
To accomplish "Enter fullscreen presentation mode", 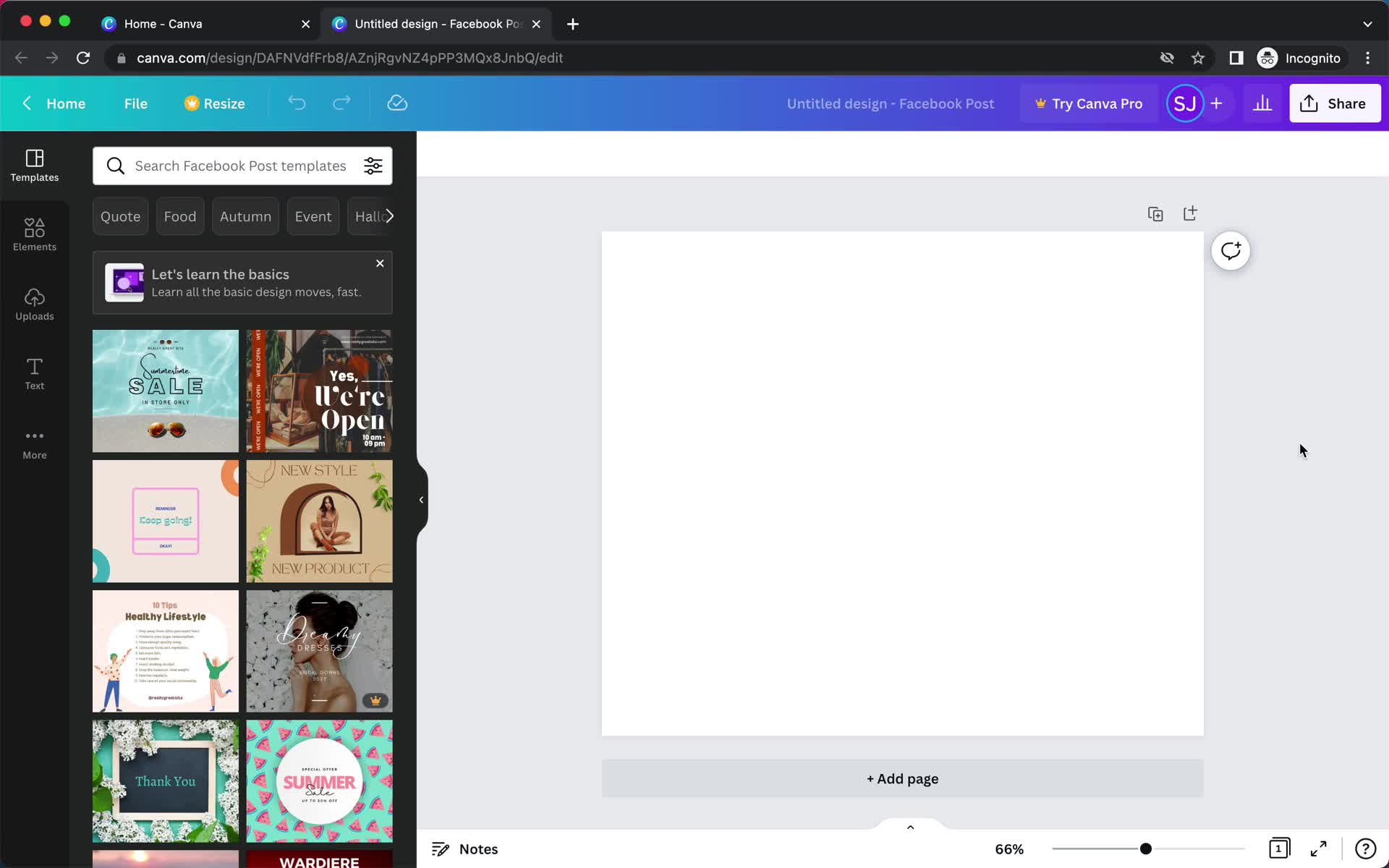I will pyautogui.click(x=1319, y=848).
